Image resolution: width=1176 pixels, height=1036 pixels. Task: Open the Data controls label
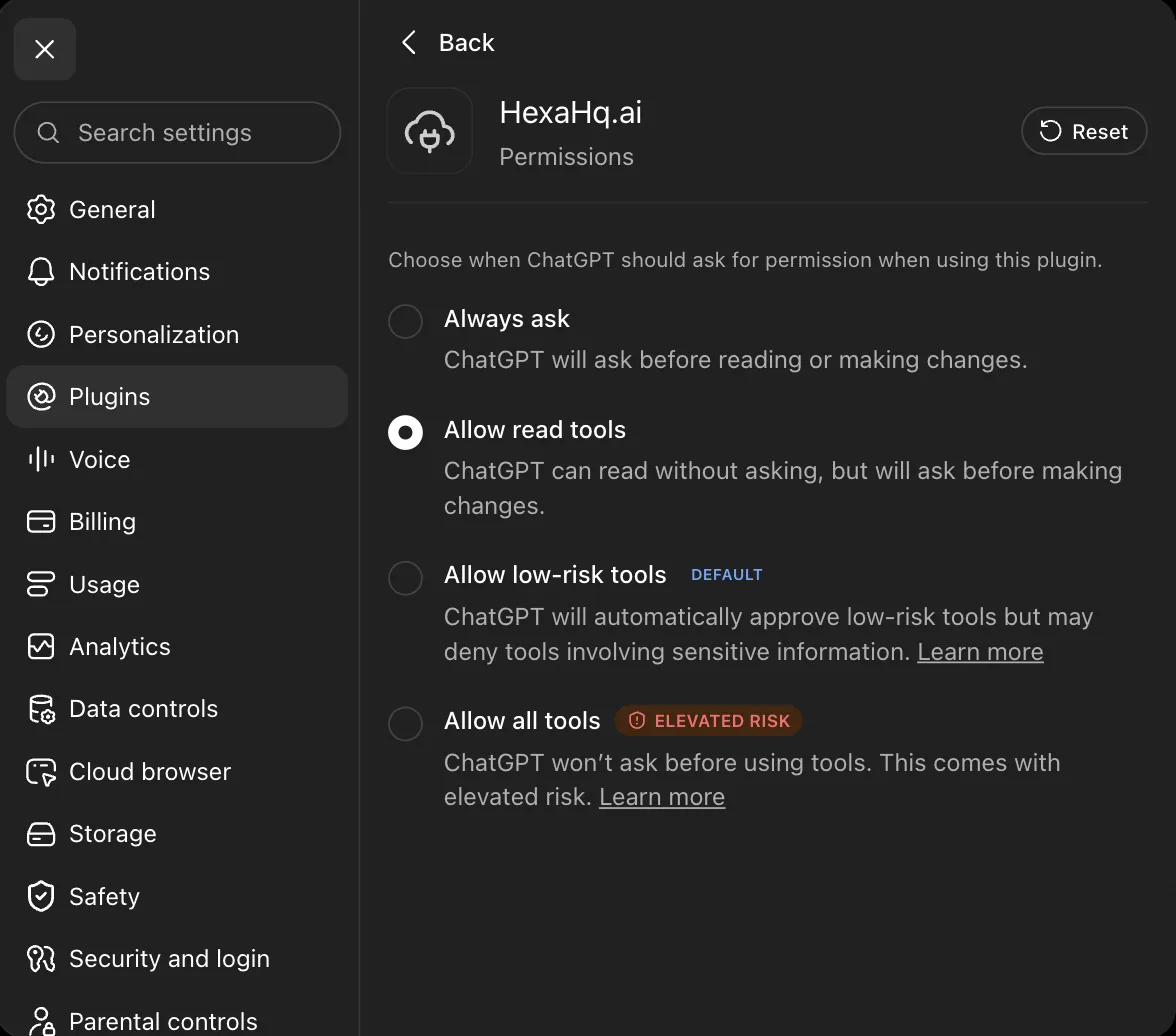pyautogui.click(x=143, y=709)
